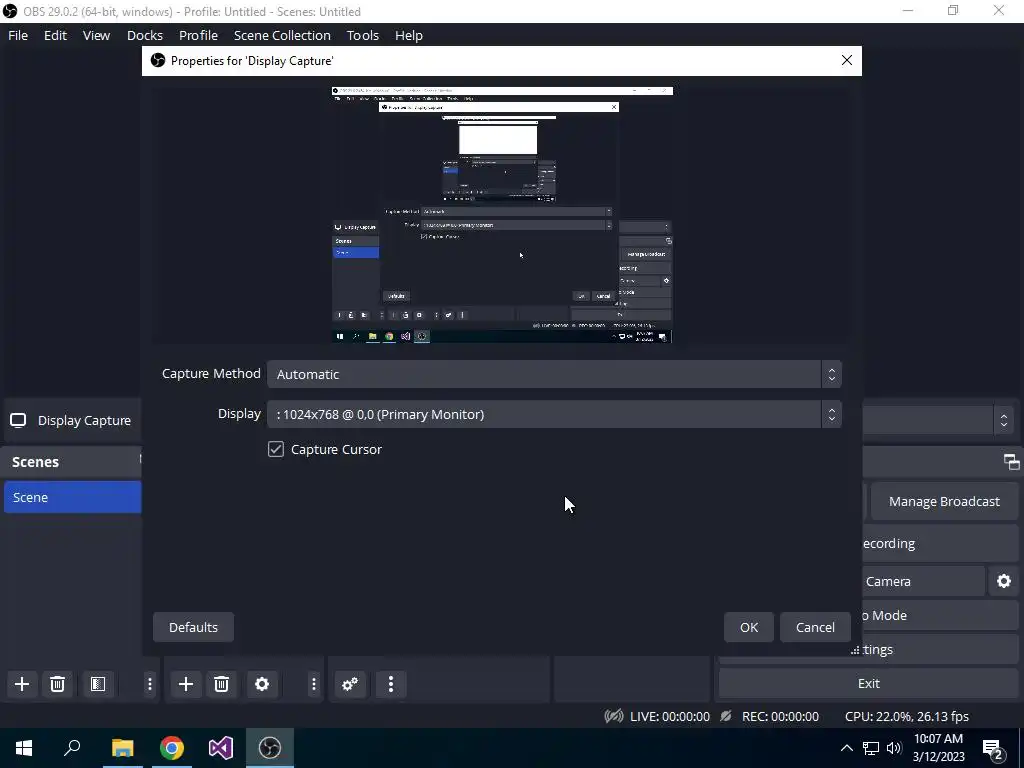
Task: Click Cancel in Display Capture properties
Action: [x=815, y=627]
